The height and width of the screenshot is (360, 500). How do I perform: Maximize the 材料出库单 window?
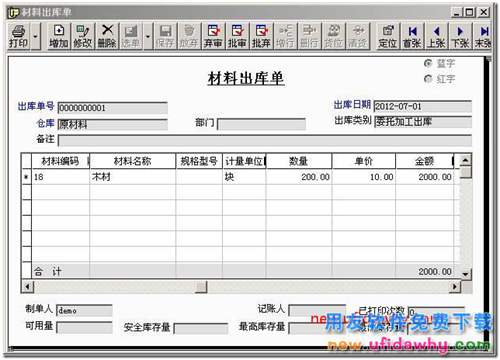(470, 12)
